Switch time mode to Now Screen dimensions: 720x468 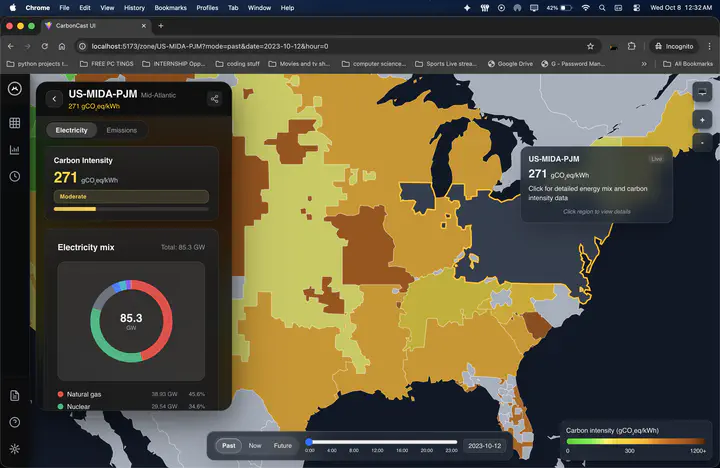[x=255, y=445]
